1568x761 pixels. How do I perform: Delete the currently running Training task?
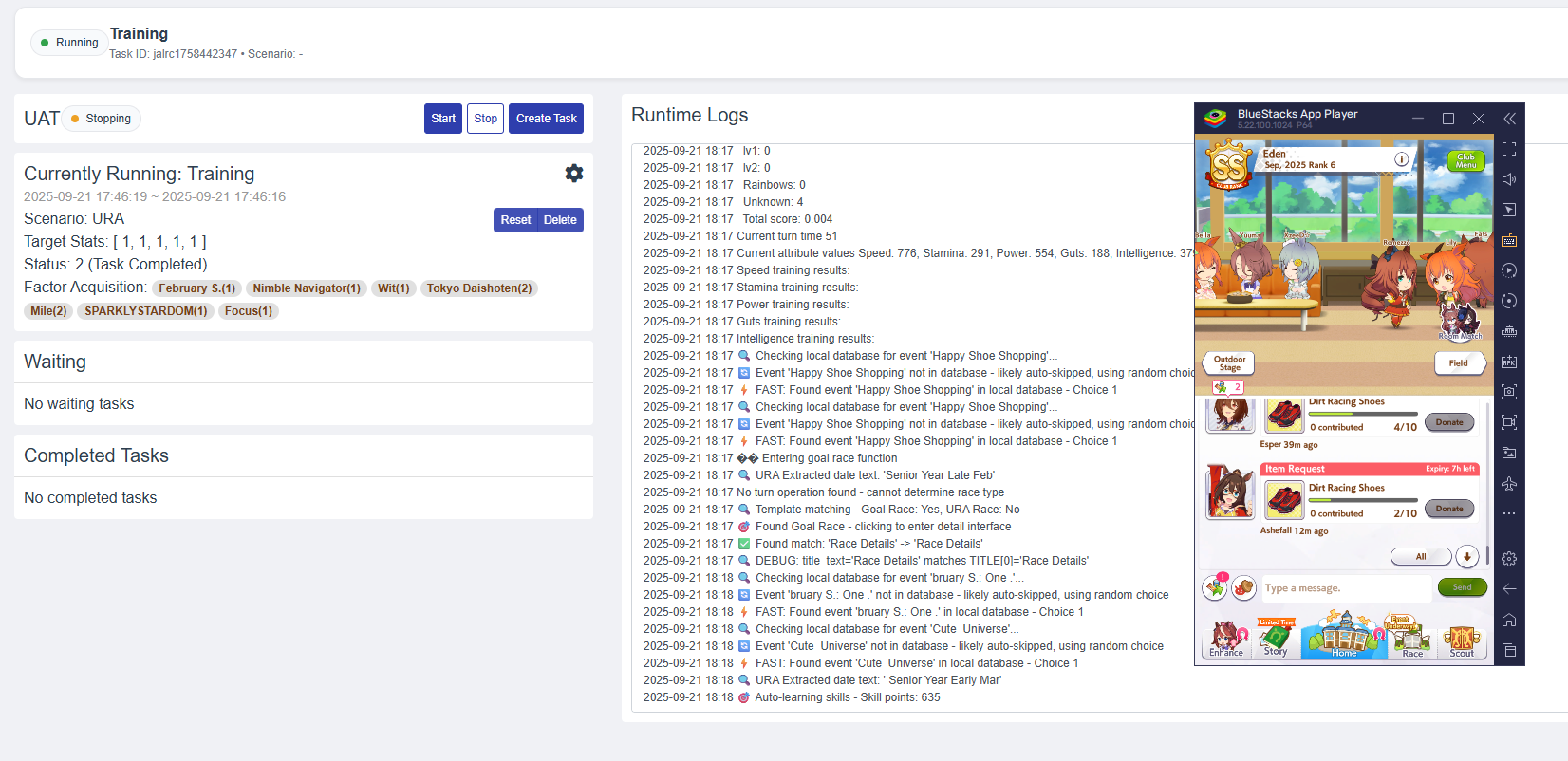click(560, 220)
